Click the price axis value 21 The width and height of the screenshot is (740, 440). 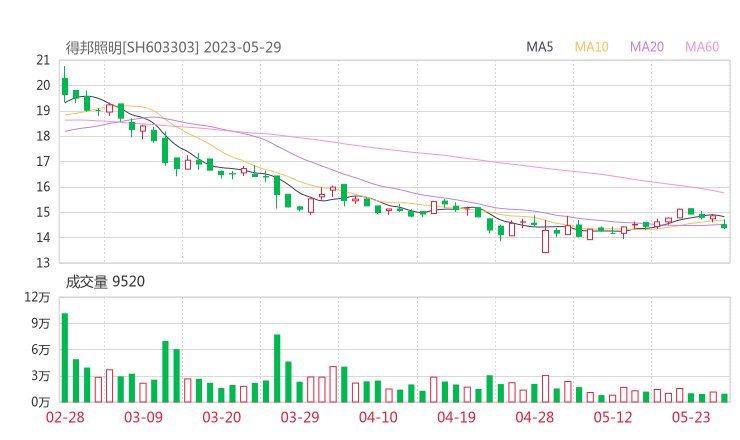tap(43, 60)
